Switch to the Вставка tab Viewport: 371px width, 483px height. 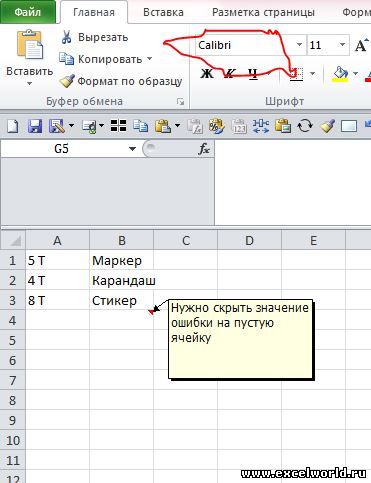(163, 12)
